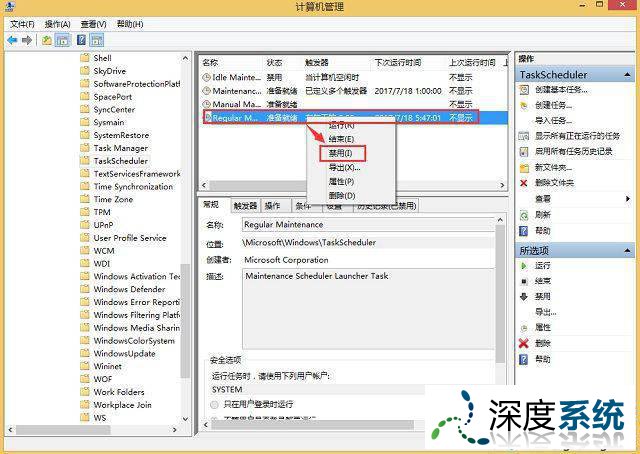Click the 刷新 refresh icon
640x454 pixels.
524,215
